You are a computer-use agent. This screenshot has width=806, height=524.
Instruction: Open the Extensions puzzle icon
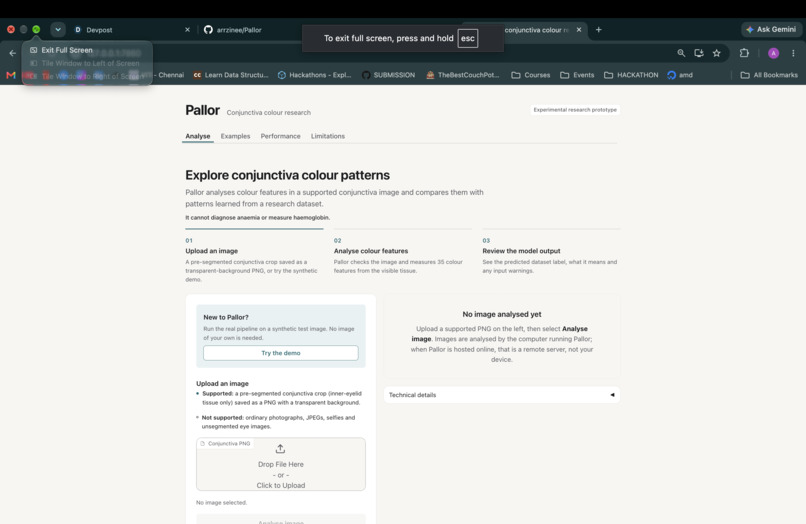744,53
